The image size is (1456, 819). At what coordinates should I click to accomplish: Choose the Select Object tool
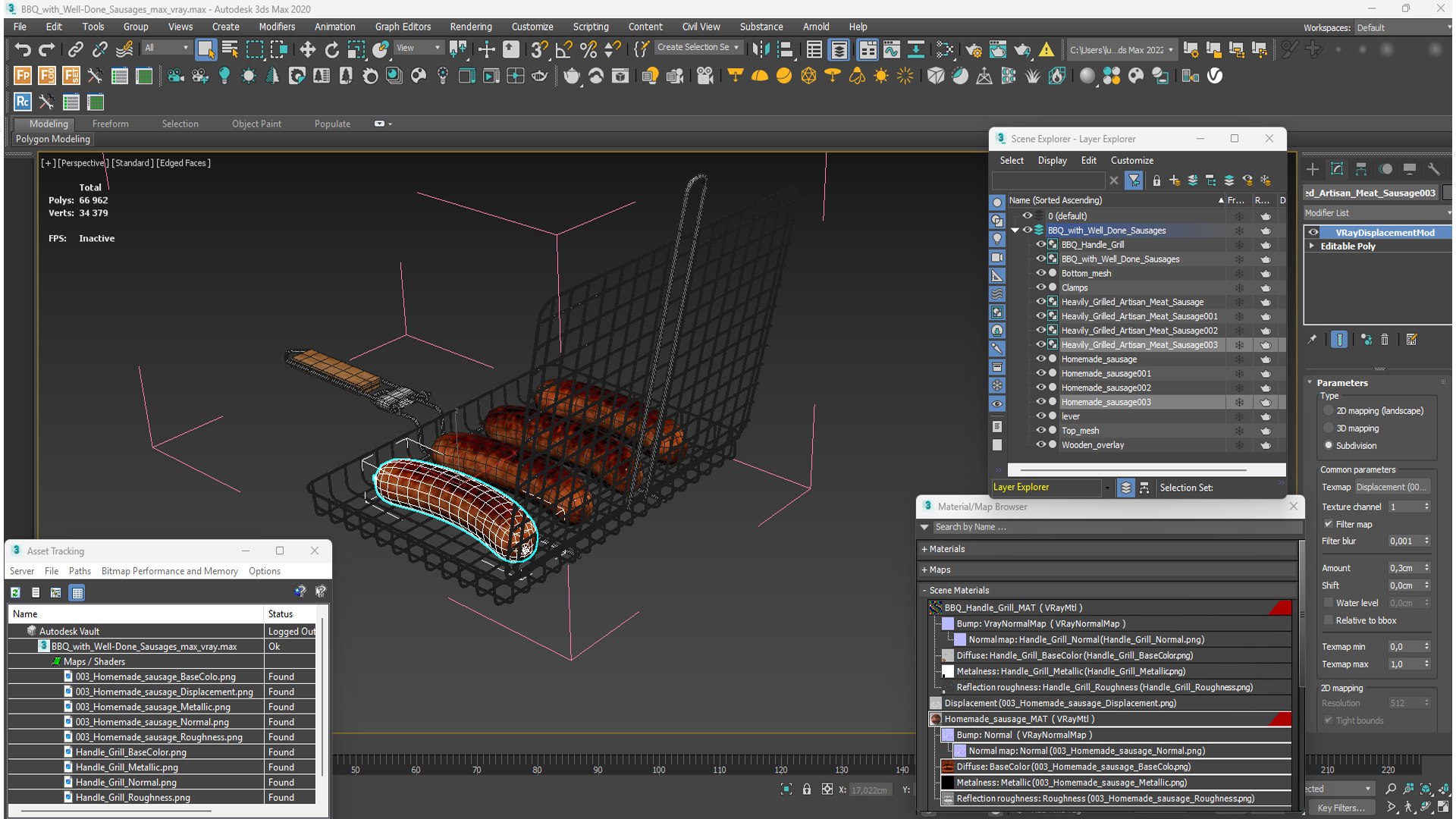coord(206,50)
